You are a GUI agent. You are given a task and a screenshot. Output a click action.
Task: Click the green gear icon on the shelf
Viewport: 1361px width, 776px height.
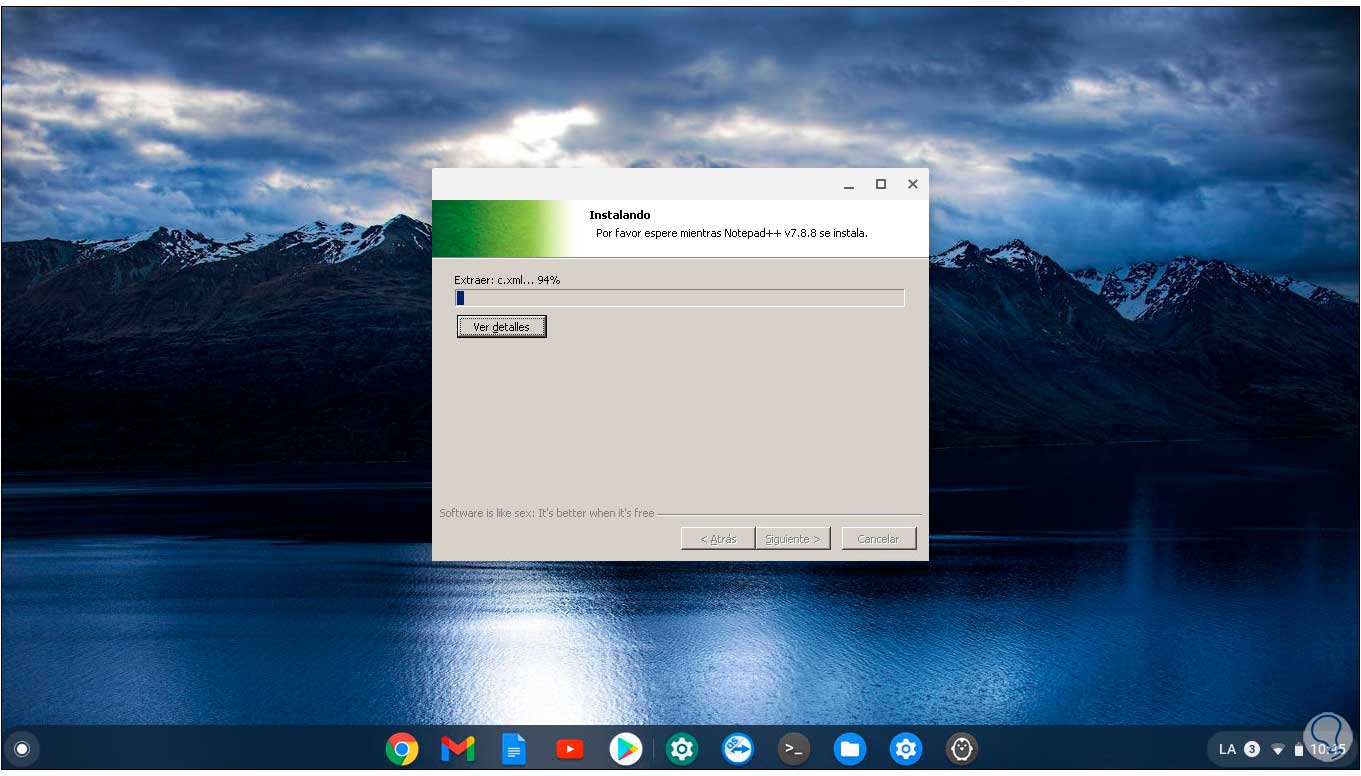[x=682, y=748]
